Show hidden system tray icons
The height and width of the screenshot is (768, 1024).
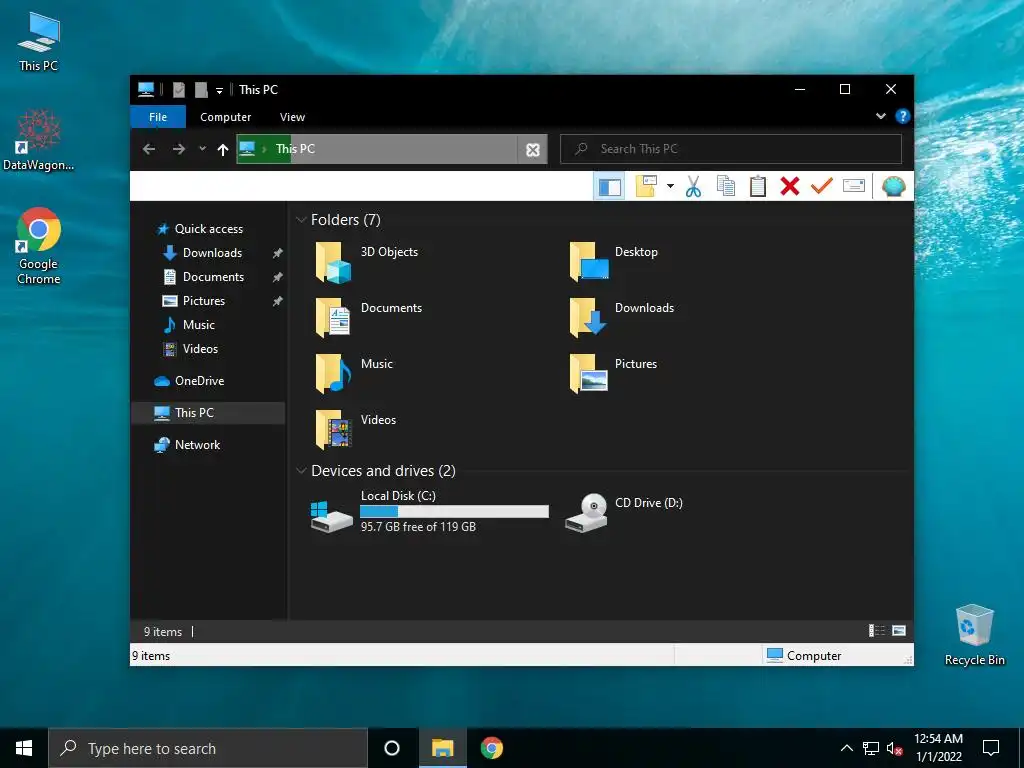(846, 748)
